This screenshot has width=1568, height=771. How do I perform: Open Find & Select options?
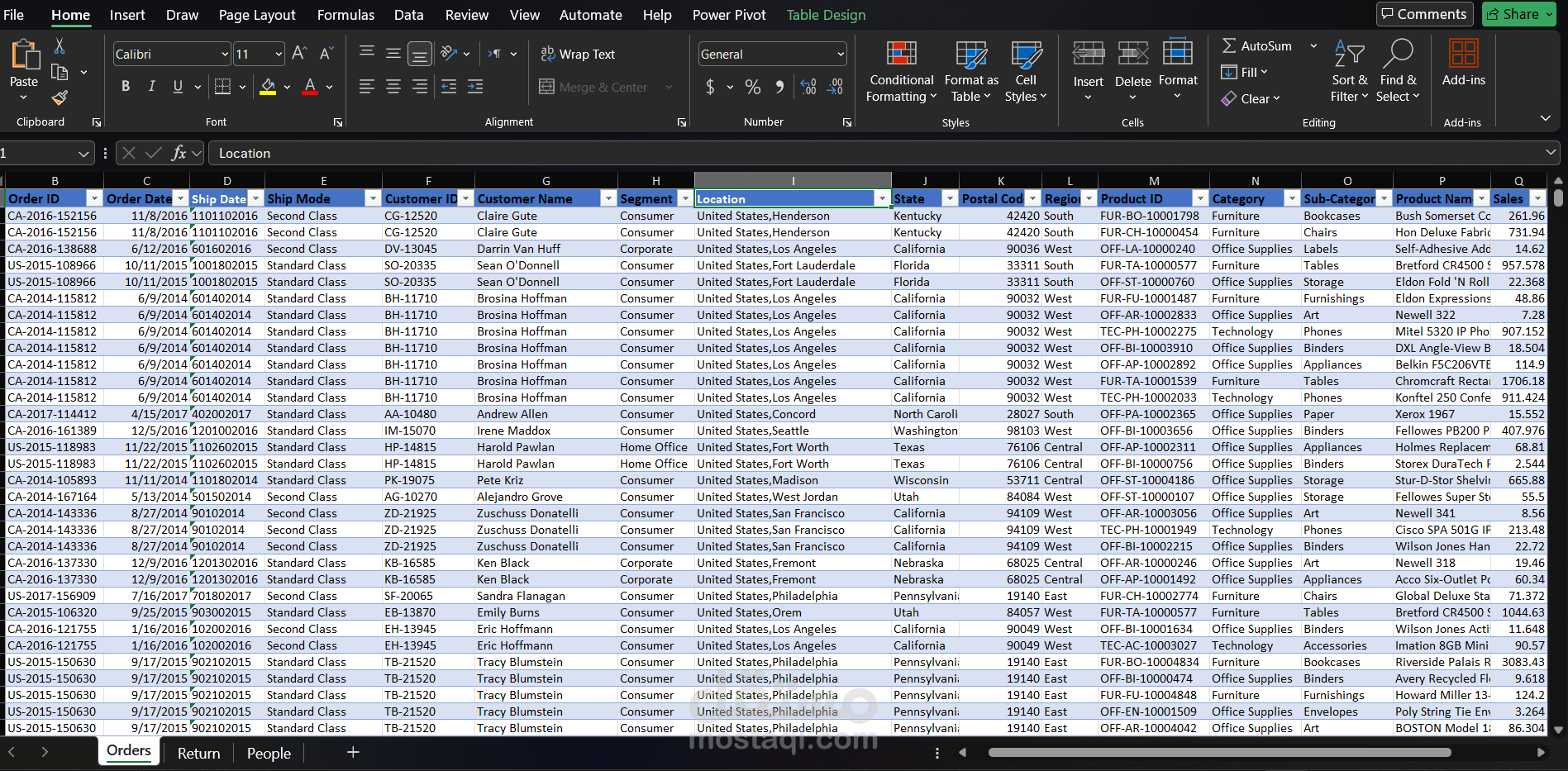(1398, 70)
